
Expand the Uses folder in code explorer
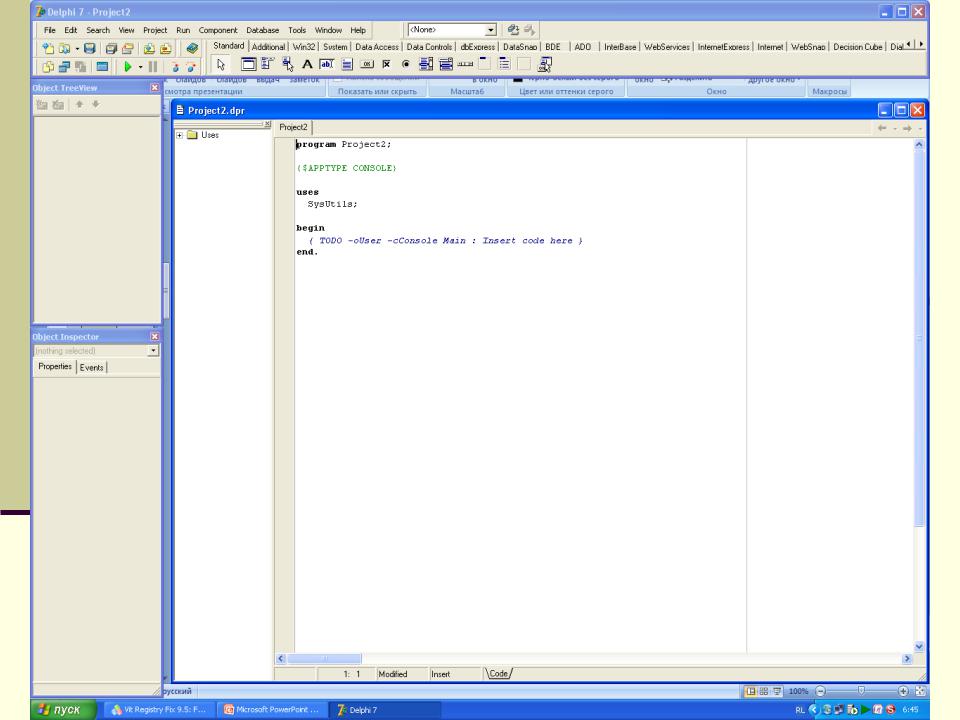[179, 135]
